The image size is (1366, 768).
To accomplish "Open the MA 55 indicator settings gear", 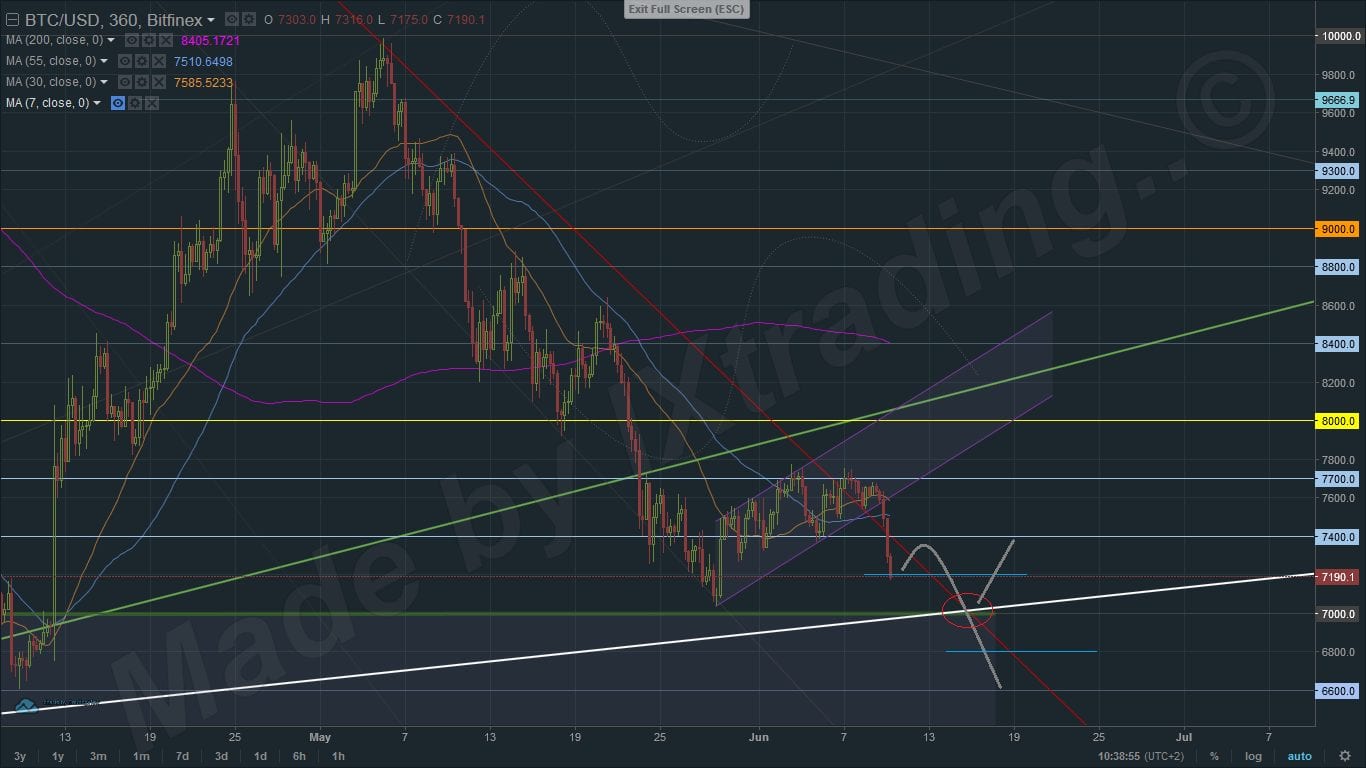I will click(x=141, y=61).
